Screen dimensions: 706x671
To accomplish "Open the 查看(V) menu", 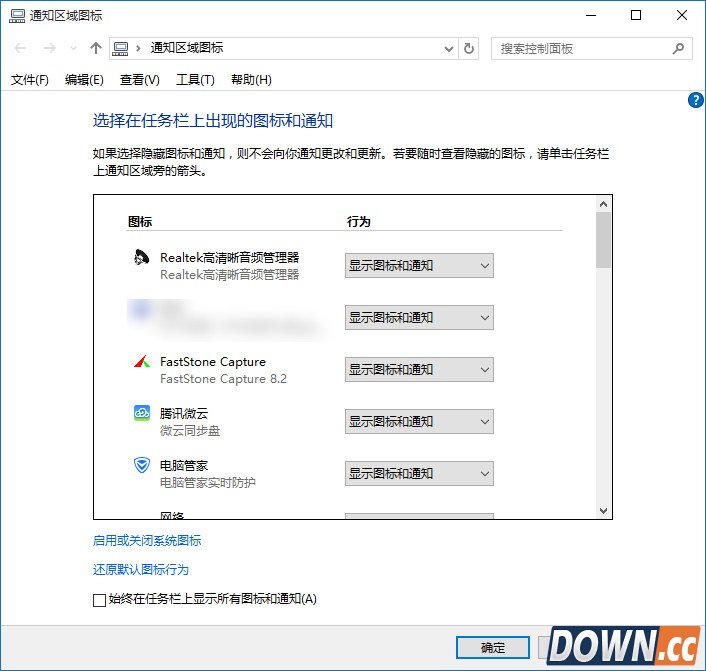I will 140,80.
